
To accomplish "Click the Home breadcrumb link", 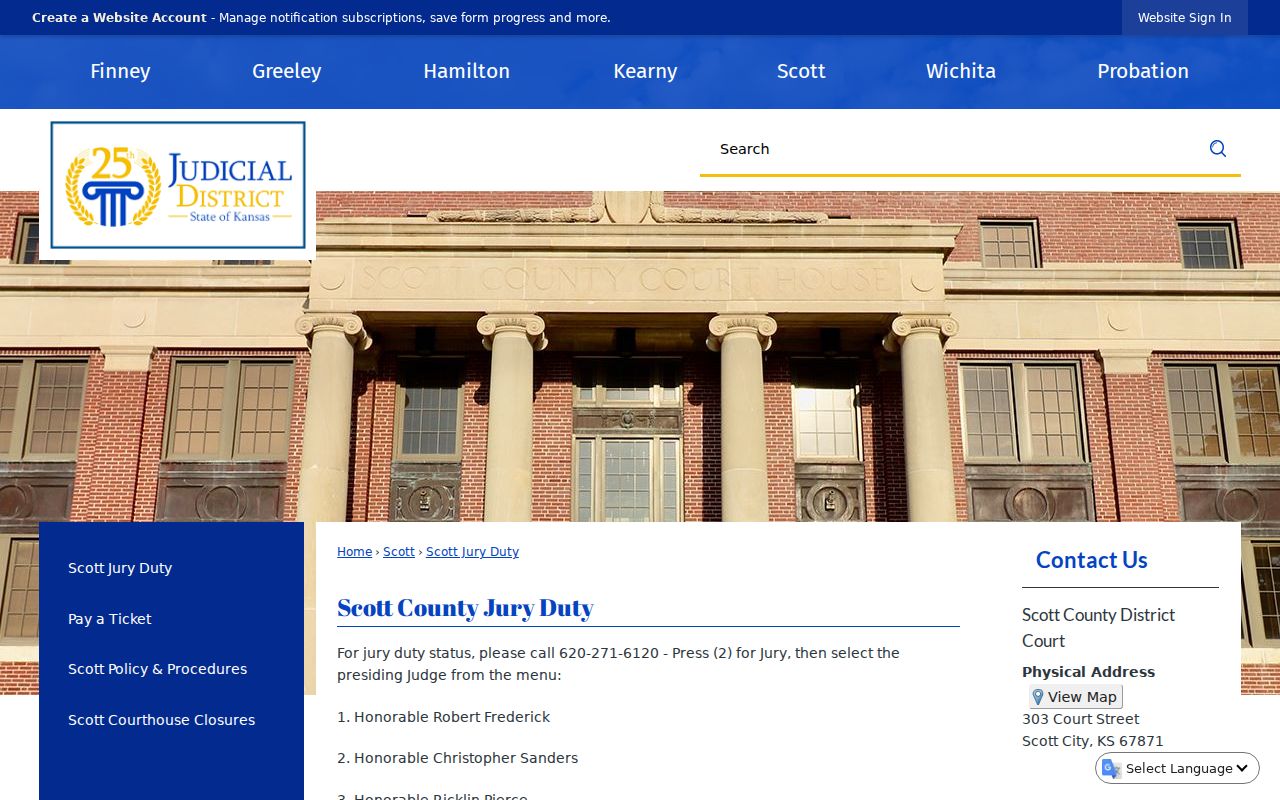I will (x=354, y=552).
